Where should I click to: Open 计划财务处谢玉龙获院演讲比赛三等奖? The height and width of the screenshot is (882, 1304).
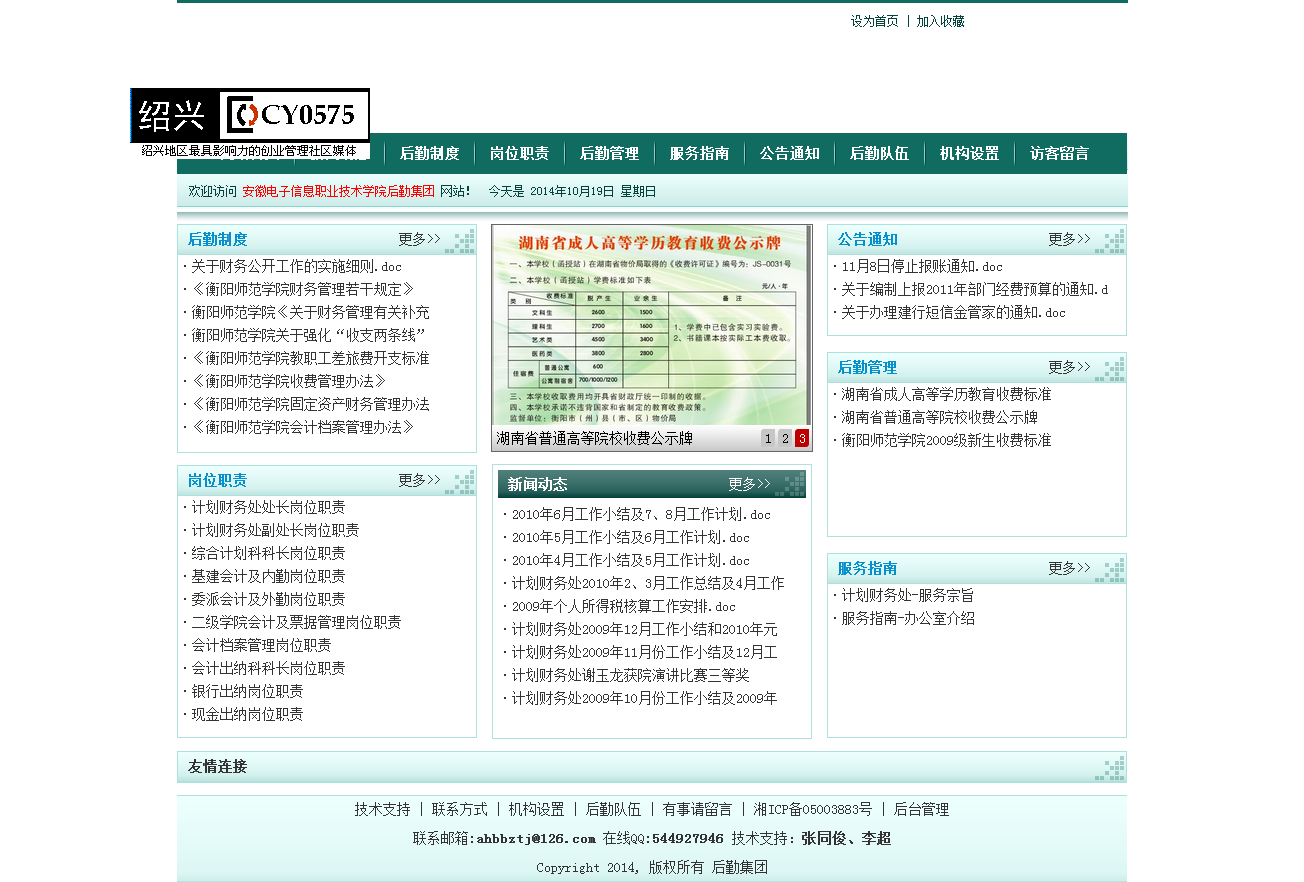(x=630, y=676)
